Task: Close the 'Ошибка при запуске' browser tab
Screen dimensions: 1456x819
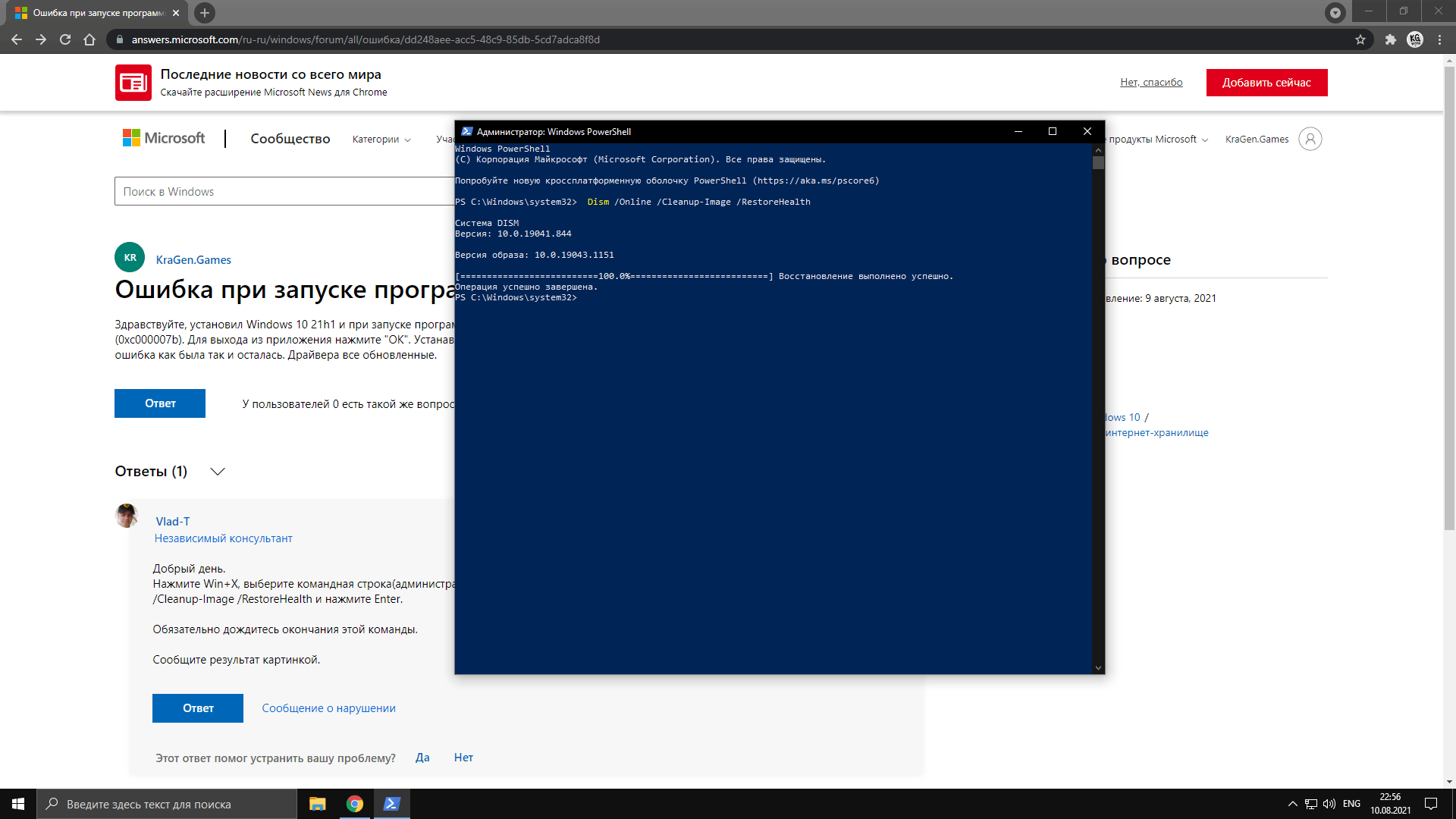Action: point(176,13)
